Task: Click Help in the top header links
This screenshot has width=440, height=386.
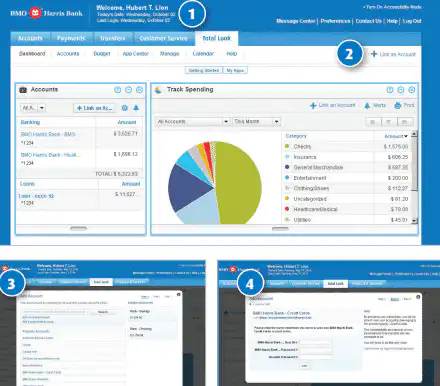Action: [x=392, y=21]
